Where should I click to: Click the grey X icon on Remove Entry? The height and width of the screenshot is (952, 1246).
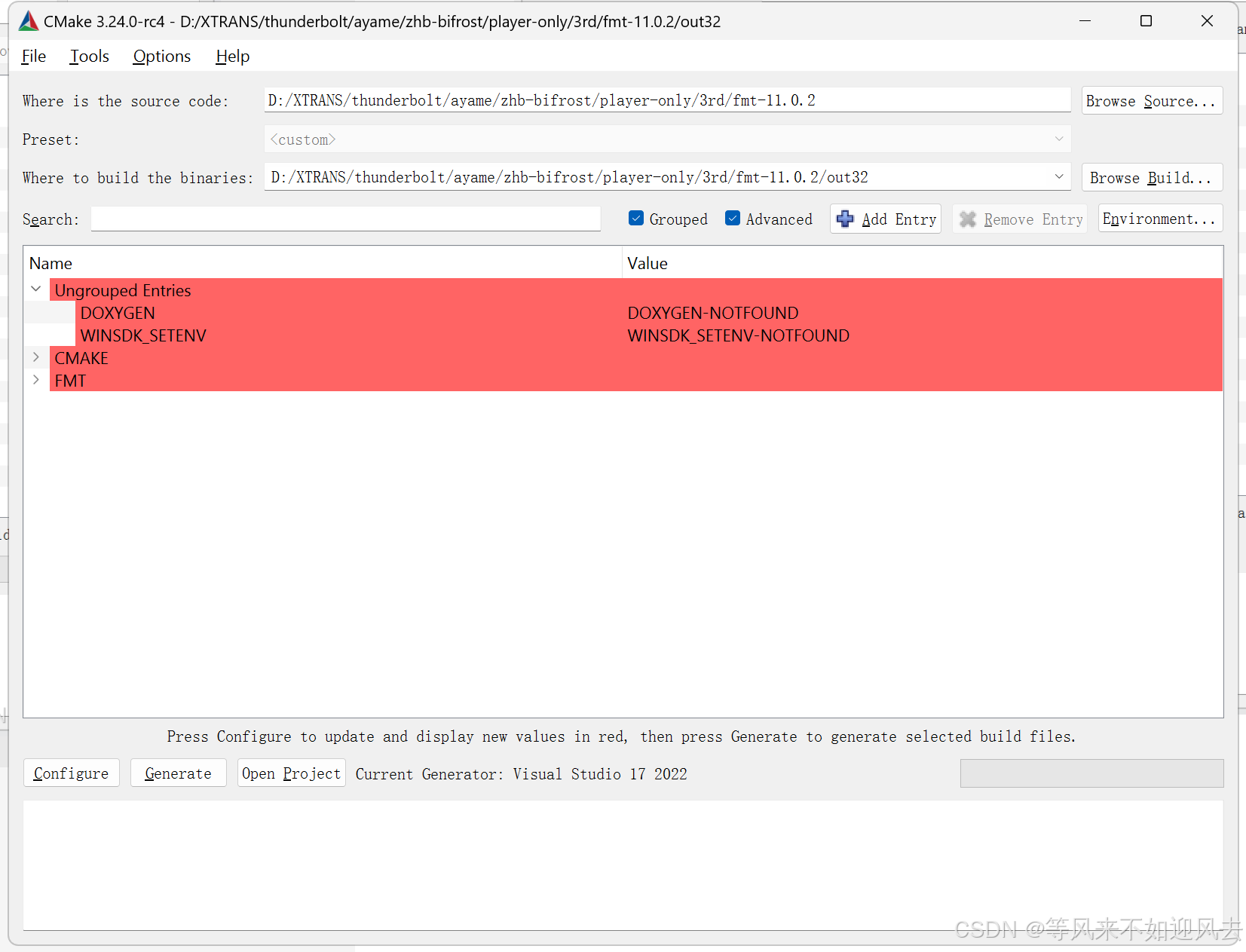(968, 219)
